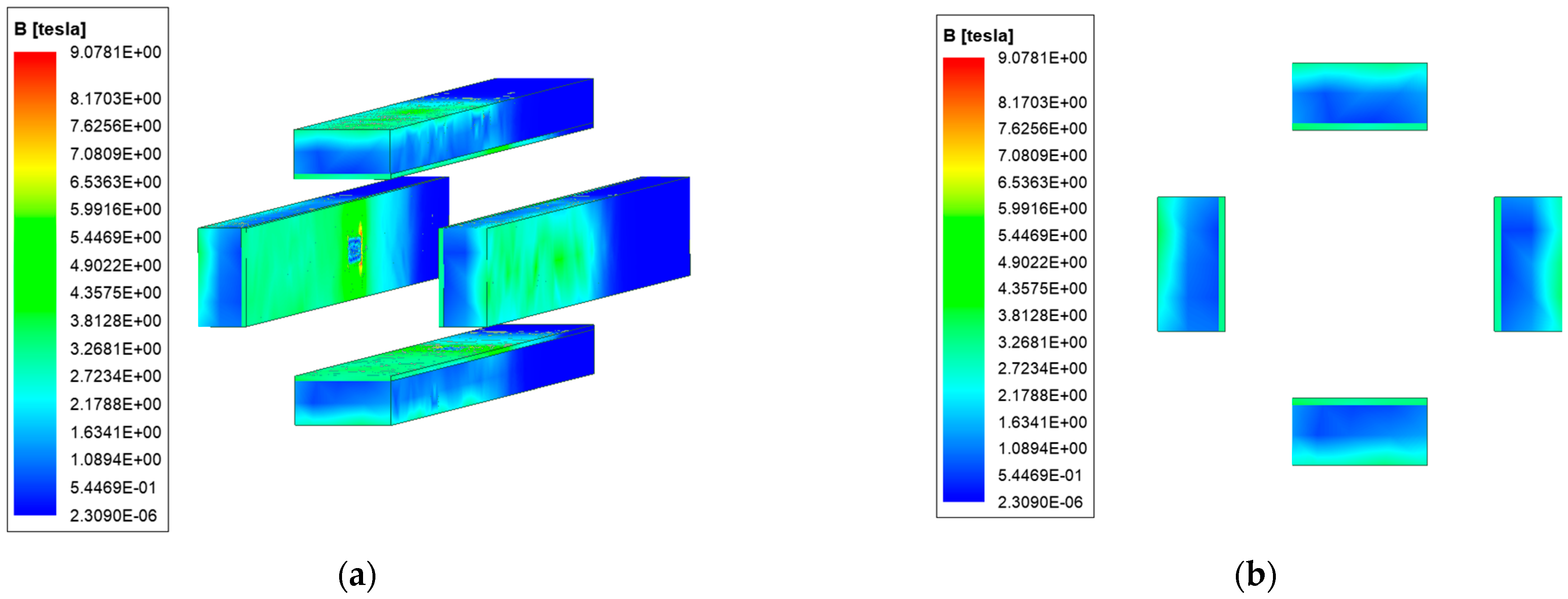1568x599 pixels.
Task: Select 2.3090E-06 value in right legend
Action: tap(1040, 502)
